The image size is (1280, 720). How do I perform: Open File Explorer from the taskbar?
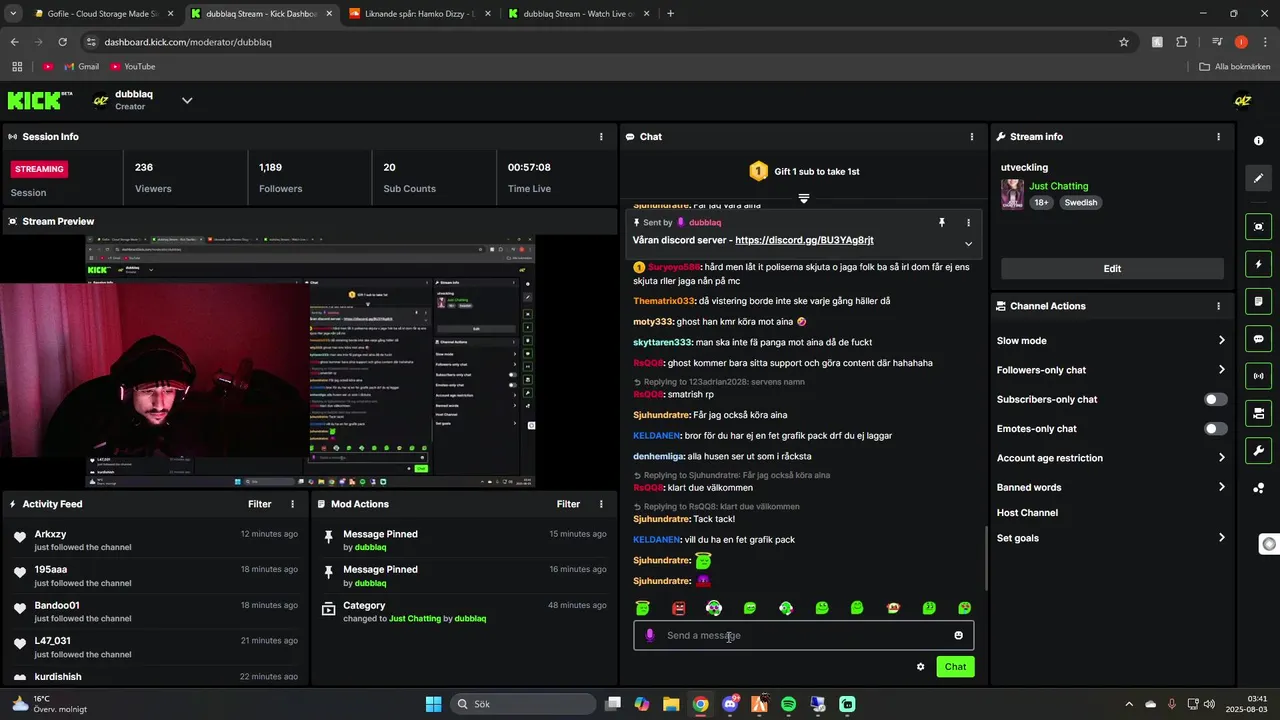coord(671,704)
